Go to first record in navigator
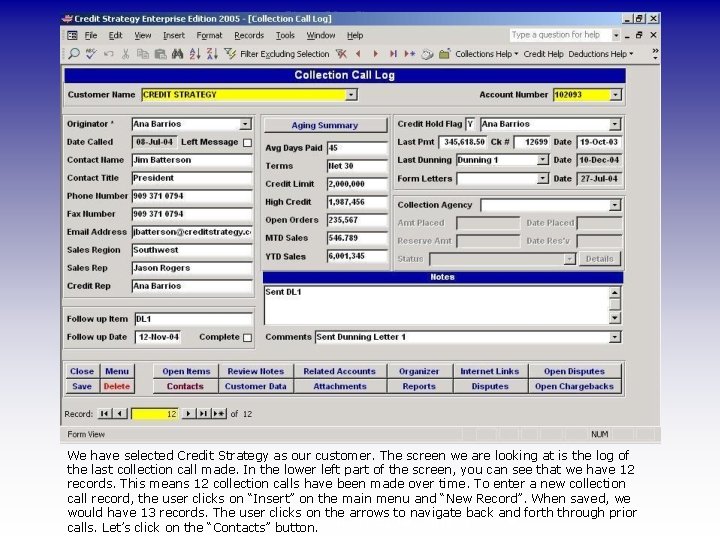720x540 pixels. [105, 413]
